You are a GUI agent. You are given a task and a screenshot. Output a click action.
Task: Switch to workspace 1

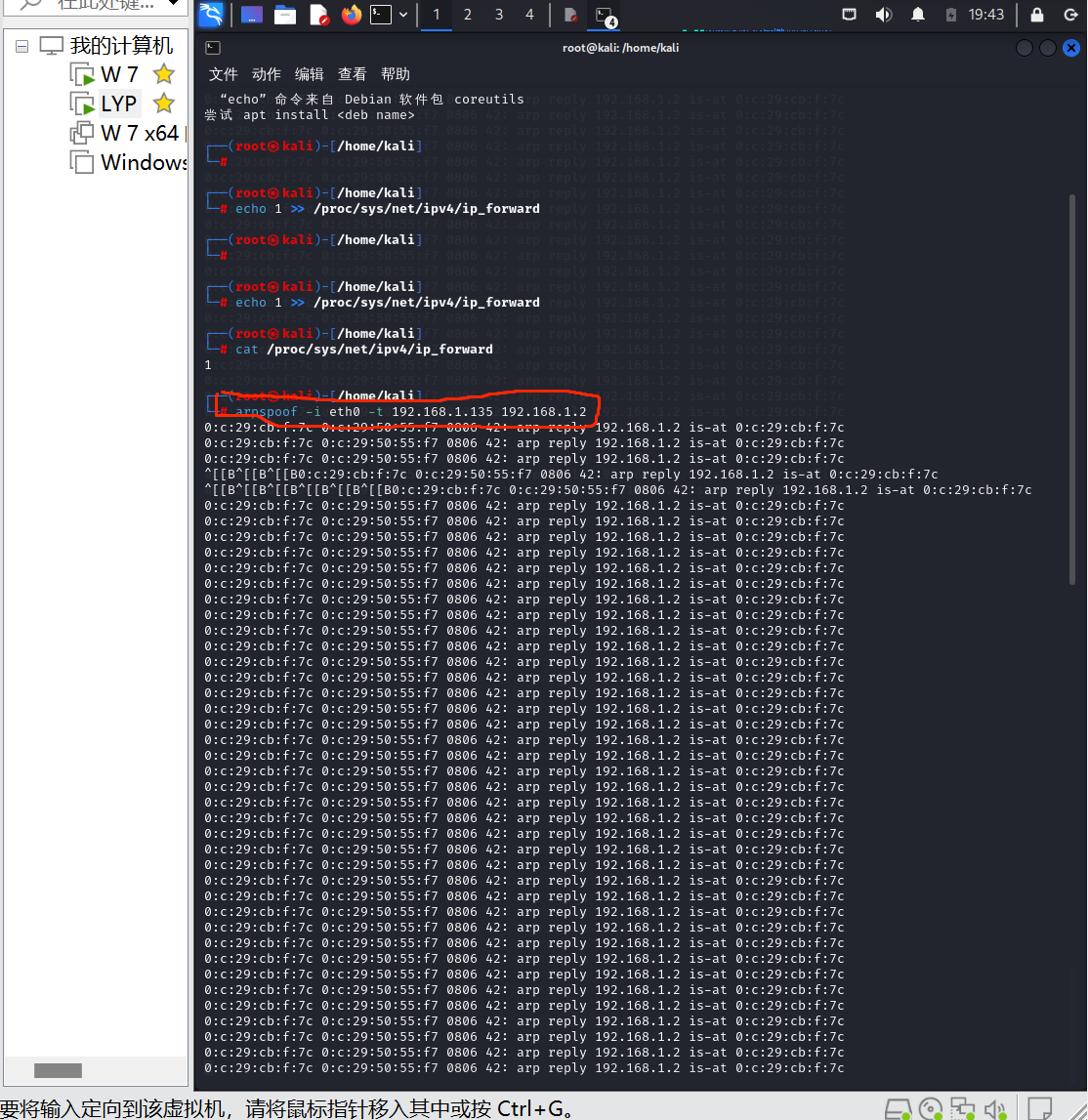437,15
